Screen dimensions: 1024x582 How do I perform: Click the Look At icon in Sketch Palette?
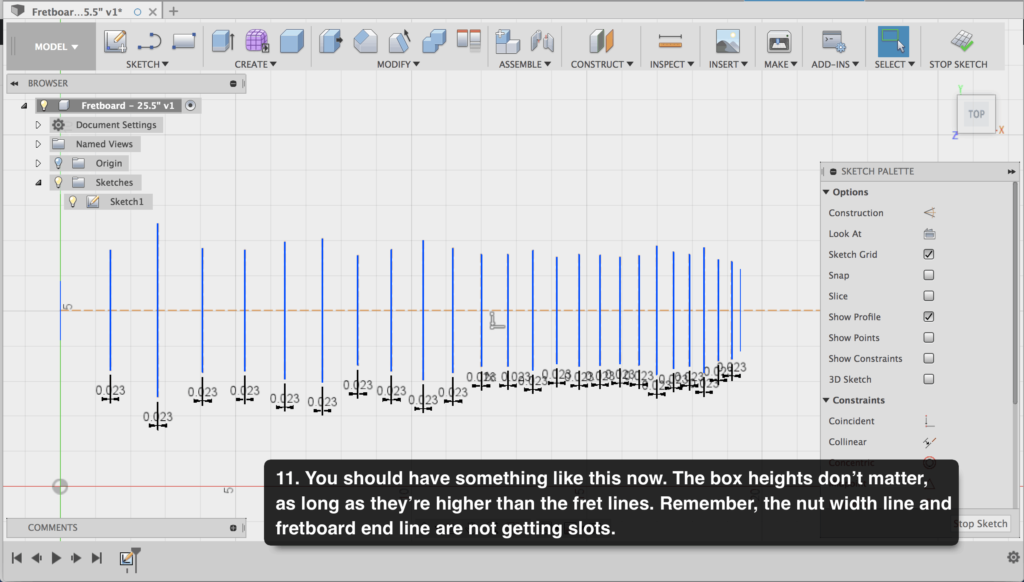pos(929,234)
